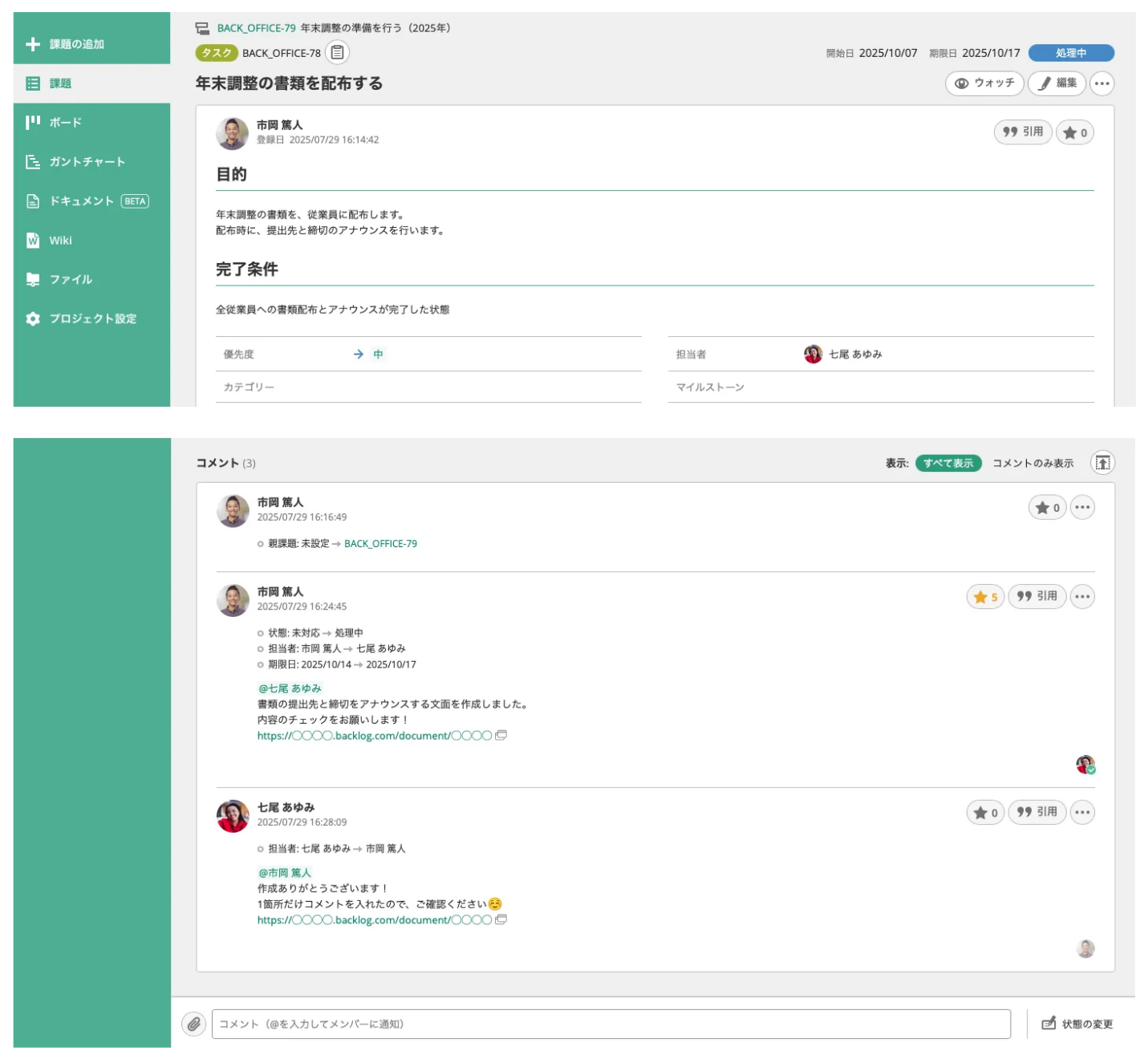The width and height of the screenshot is (1148, 1059).
Task: Click the 期限日 2025/10/17 date
Action: 991,53
